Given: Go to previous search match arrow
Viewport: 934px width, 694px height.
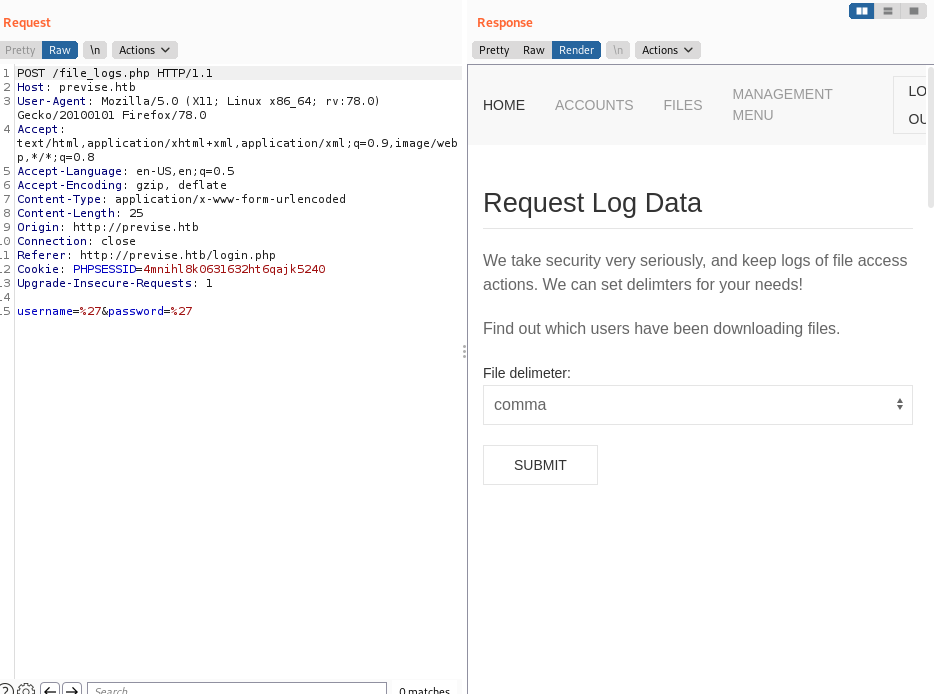Looking at the screenshot, I should [49, 690].
